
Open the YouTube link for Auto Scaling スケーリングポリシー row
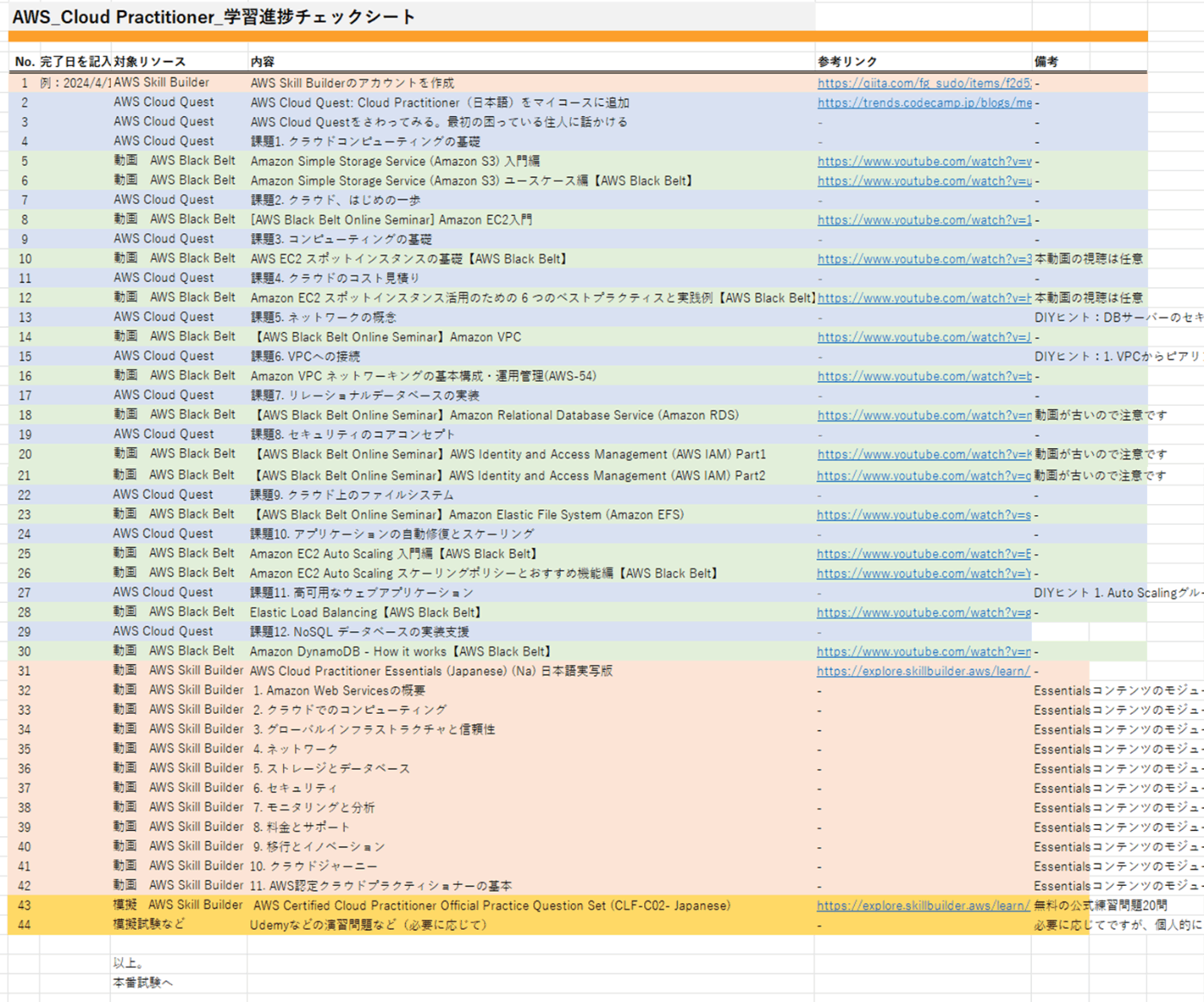pyautogui.click(x=924, y=573)
